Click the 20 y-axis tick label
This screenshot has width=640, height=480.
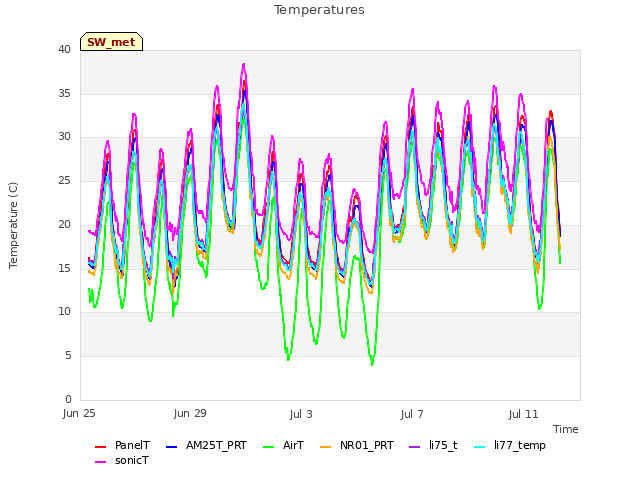tap(64, 224)
